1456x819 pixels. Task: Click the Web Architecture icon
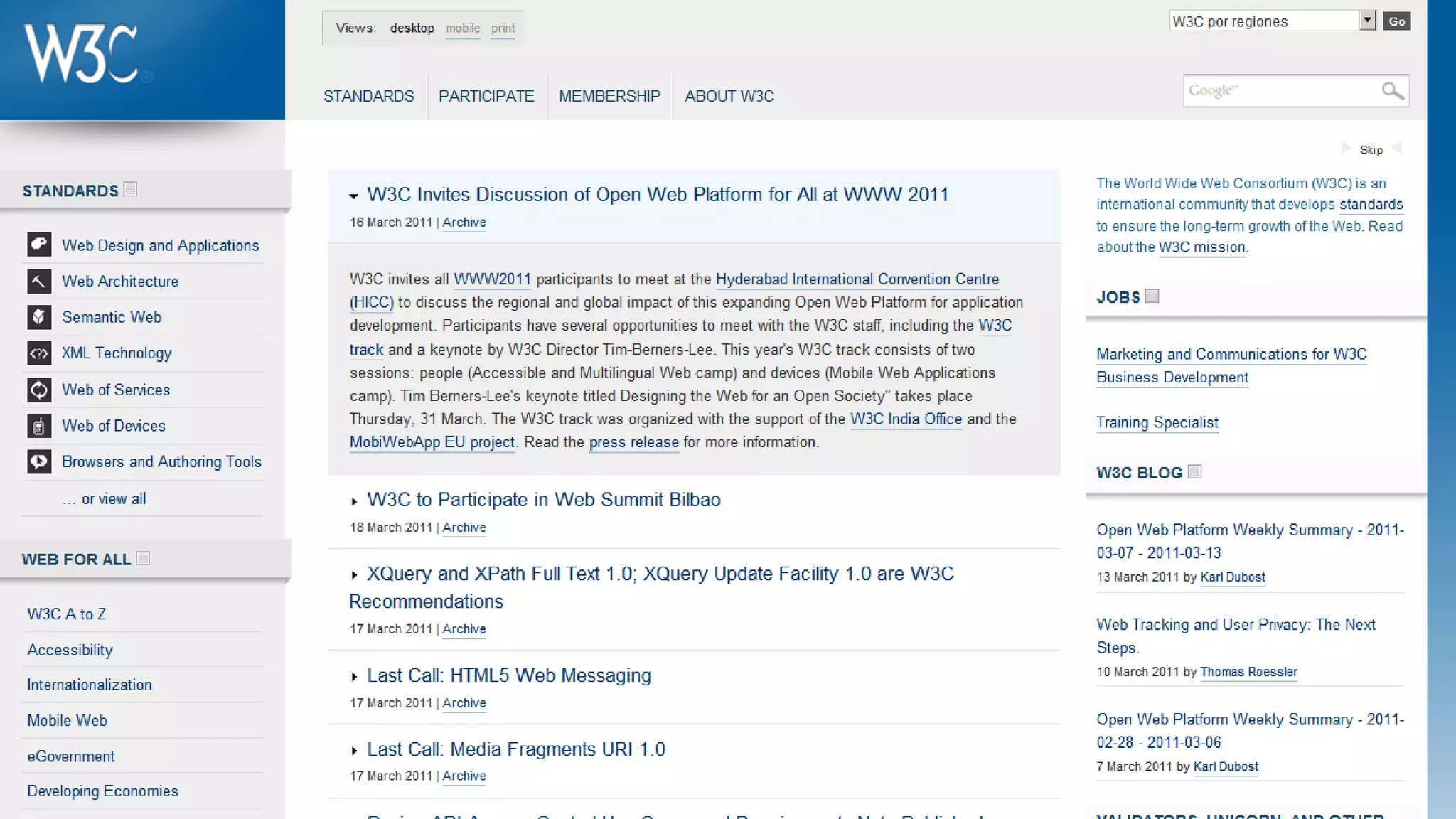coord(39,281)
